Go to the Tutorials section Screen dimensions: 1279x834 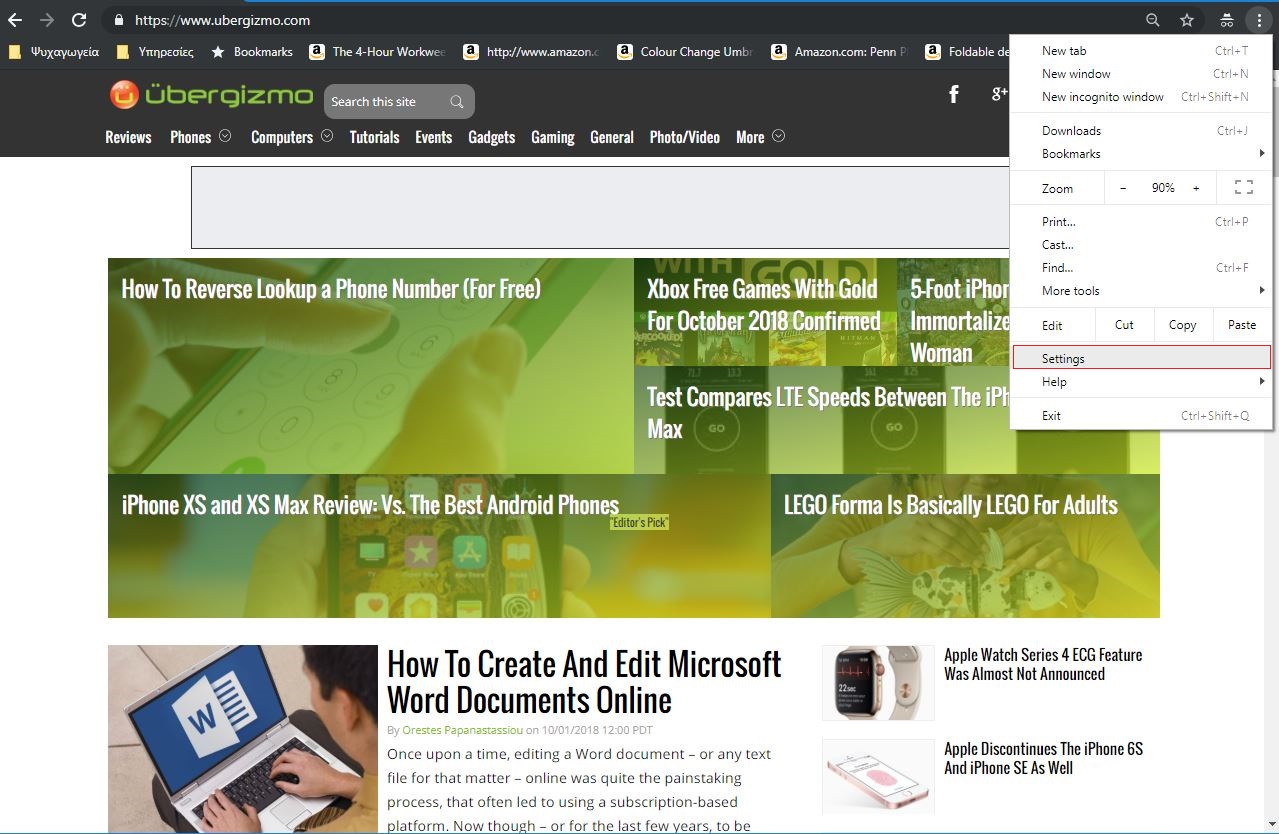click(374, 137)
